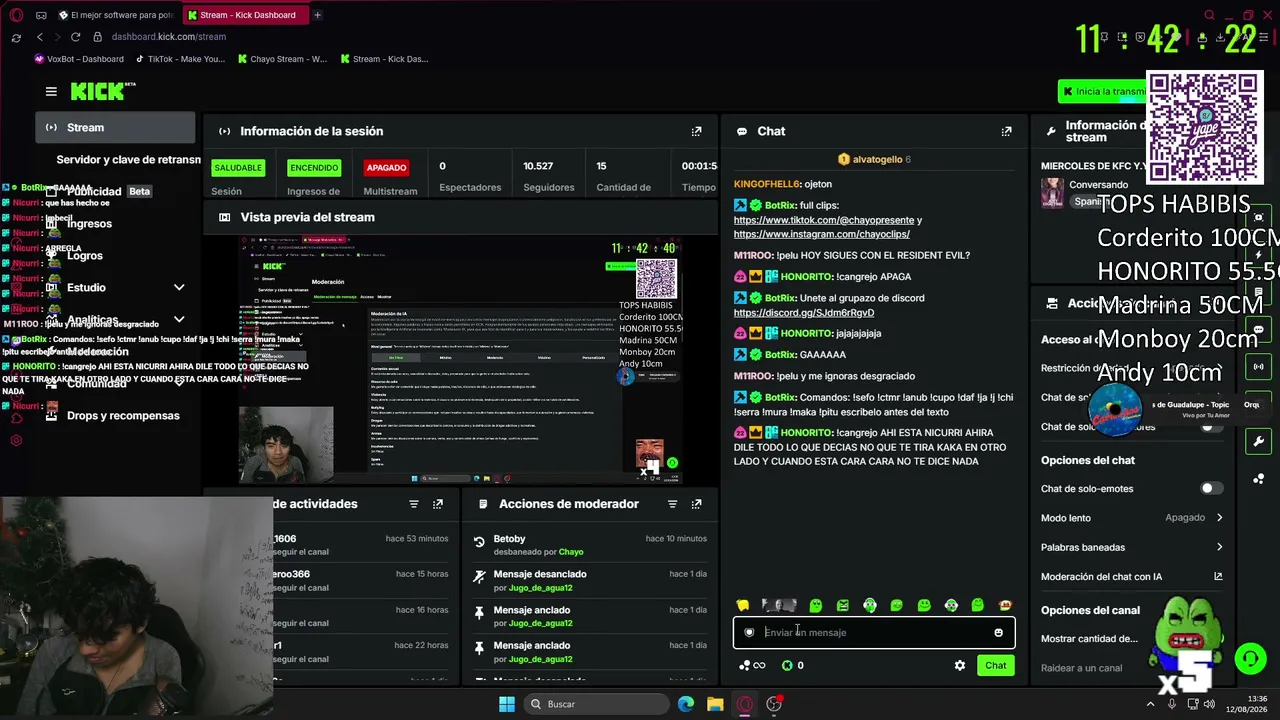
Task: Open chat settings gear icon
Action: coord(960,665)
